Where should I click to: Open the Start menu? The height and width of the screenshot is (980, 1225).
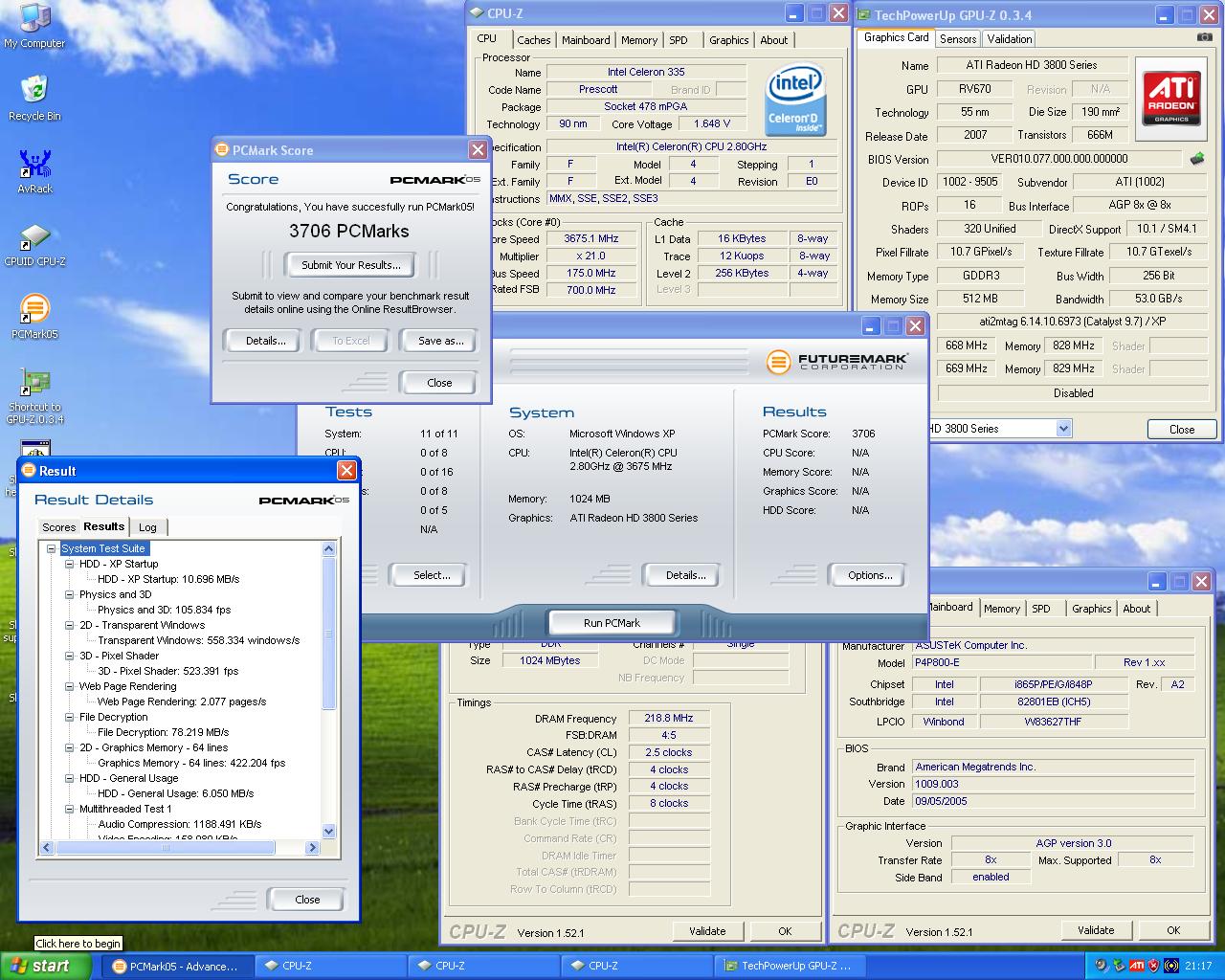(47, 966)
